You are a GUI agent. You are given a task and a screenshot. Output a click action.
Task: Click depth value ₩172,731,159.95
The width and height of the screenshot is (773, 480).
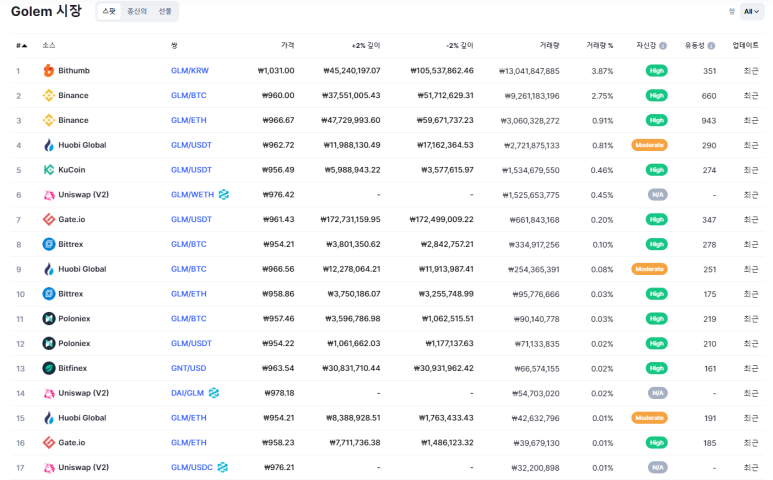point(351,219)
